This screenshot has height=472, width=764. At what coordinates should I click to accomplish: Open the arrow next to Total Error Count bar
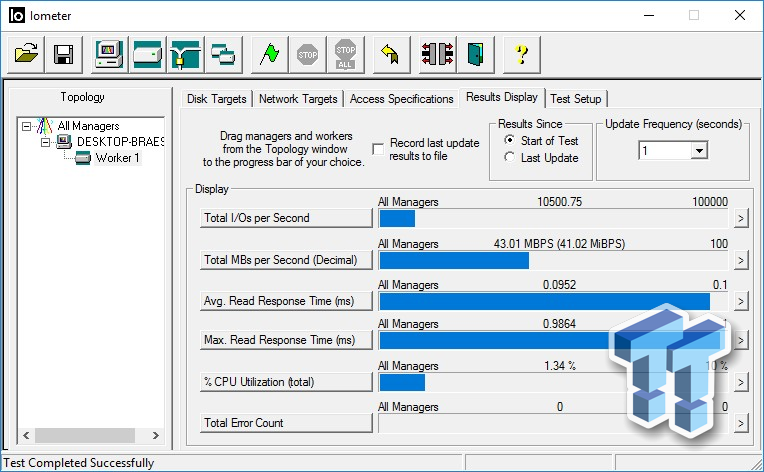[x=741, y=423]
